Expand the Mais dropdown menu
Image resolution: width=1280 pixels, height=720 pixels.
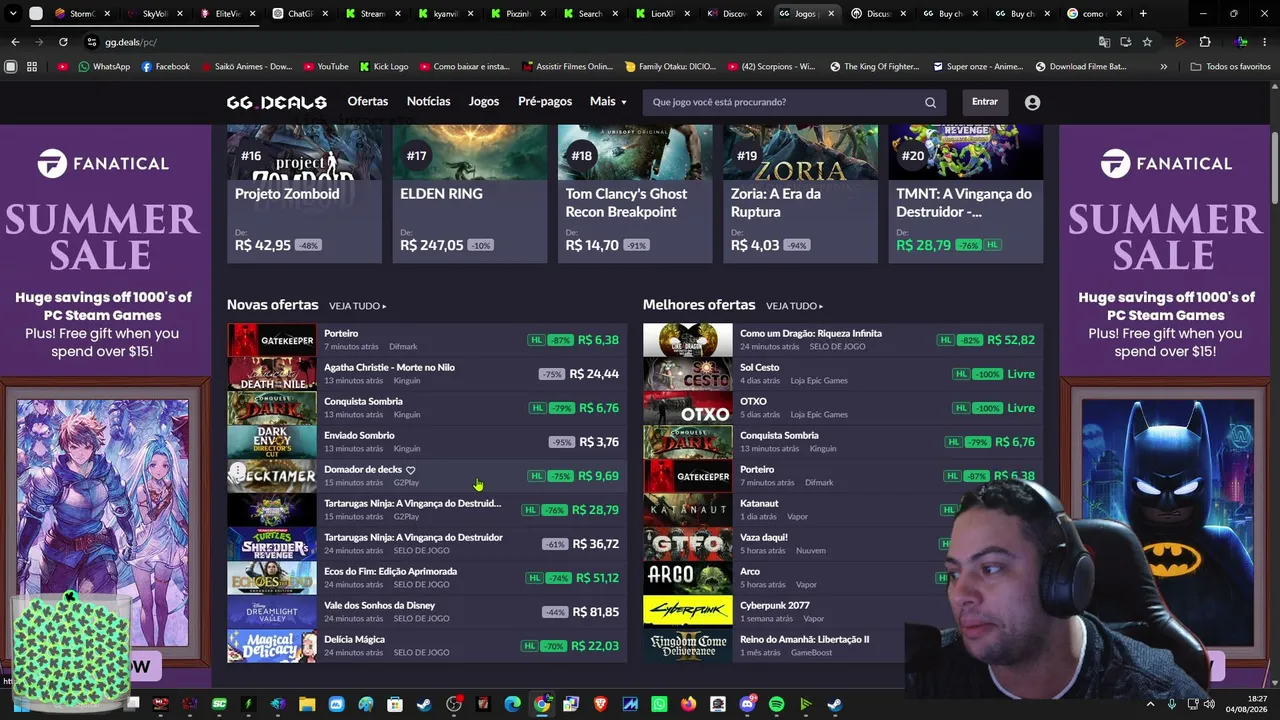(x=608, y=102)
